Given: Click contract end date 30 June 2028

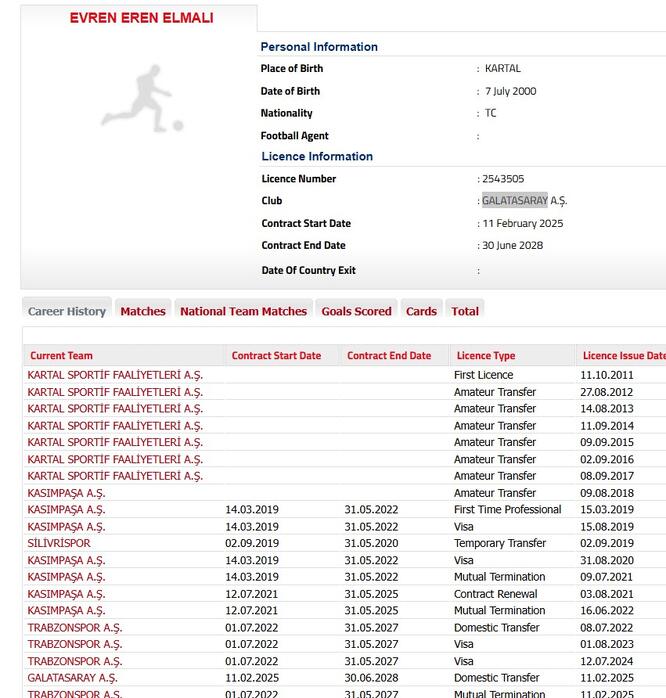Looking at the screenshot, I should point(513,245).
